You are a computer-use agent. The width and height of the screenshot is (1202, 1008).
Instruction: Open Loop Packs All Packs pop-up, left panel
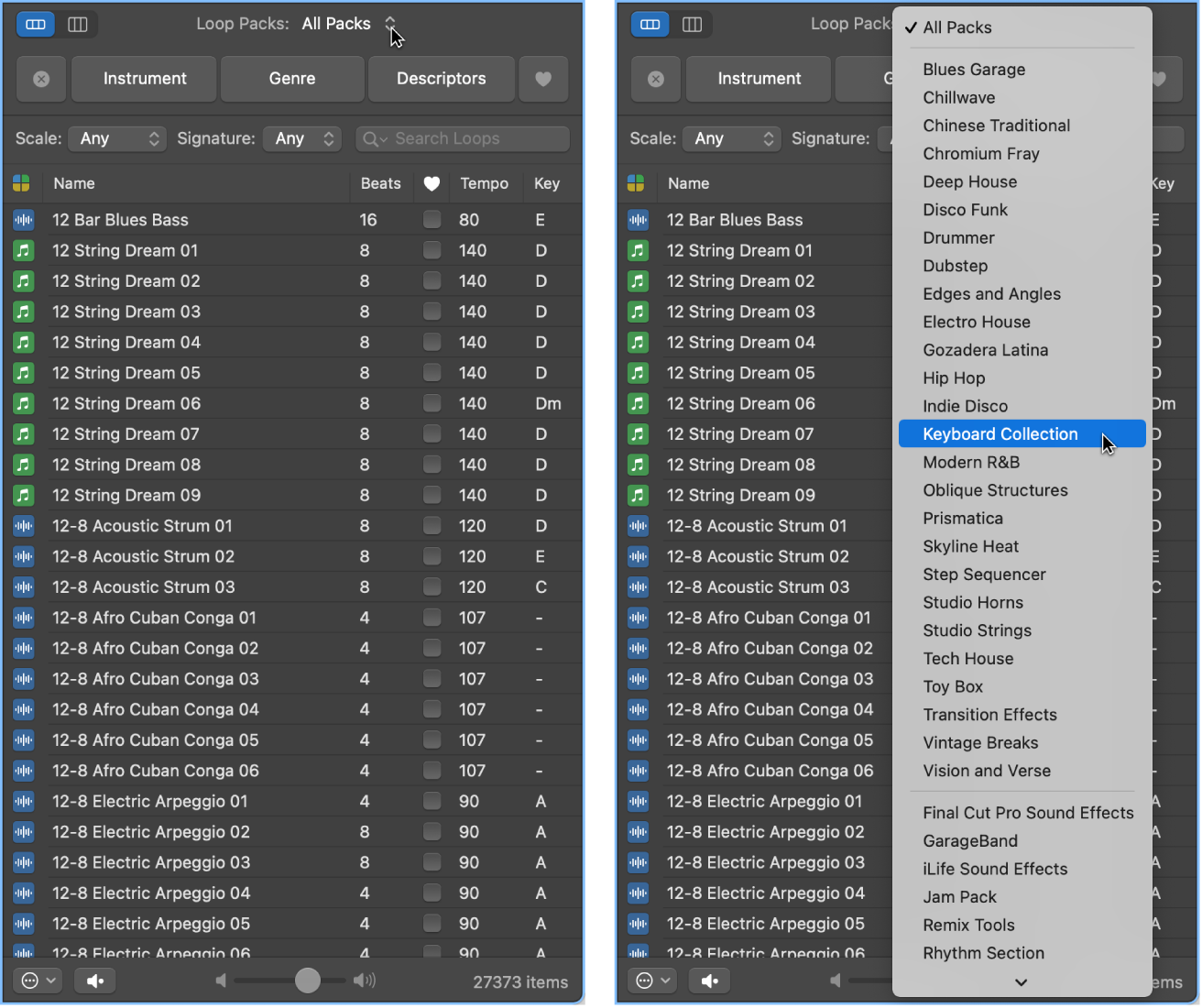click(x=349, y=24)
